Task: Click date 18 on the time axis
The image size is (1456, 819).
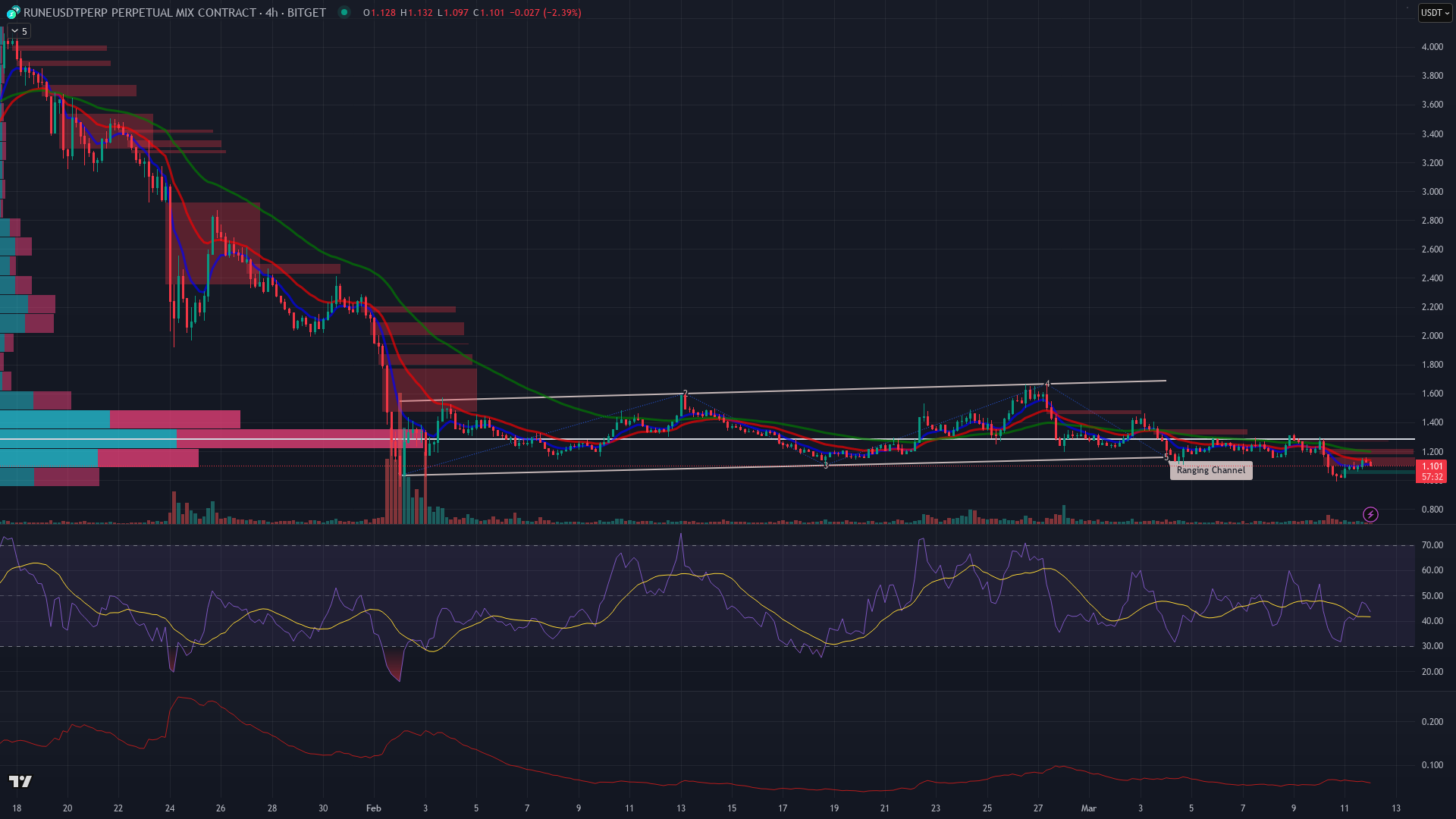Action: click(x=17, y=808)
